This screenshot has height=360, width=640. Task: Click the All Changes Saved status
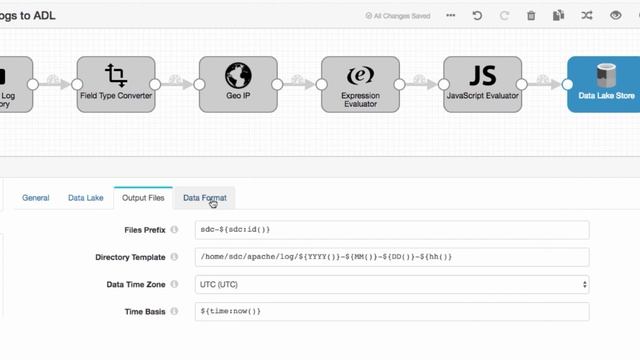[x=398, y=16]
